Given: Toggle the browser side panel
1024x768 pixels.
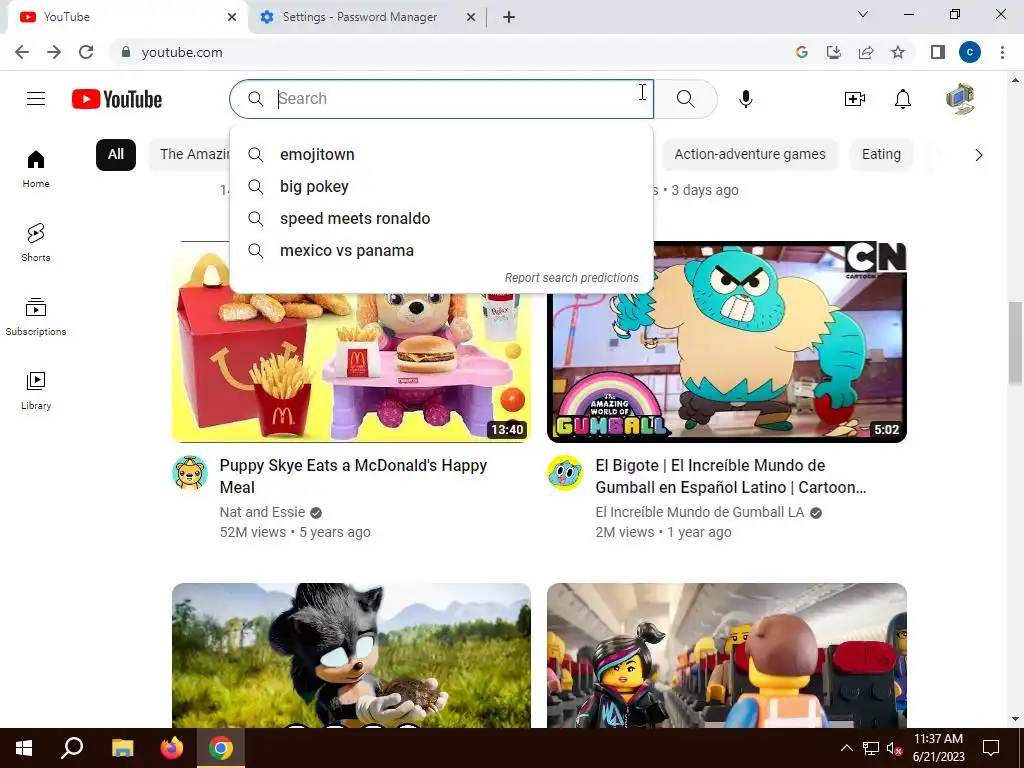Looking at the screenshot, I should [x=938, y=52].
